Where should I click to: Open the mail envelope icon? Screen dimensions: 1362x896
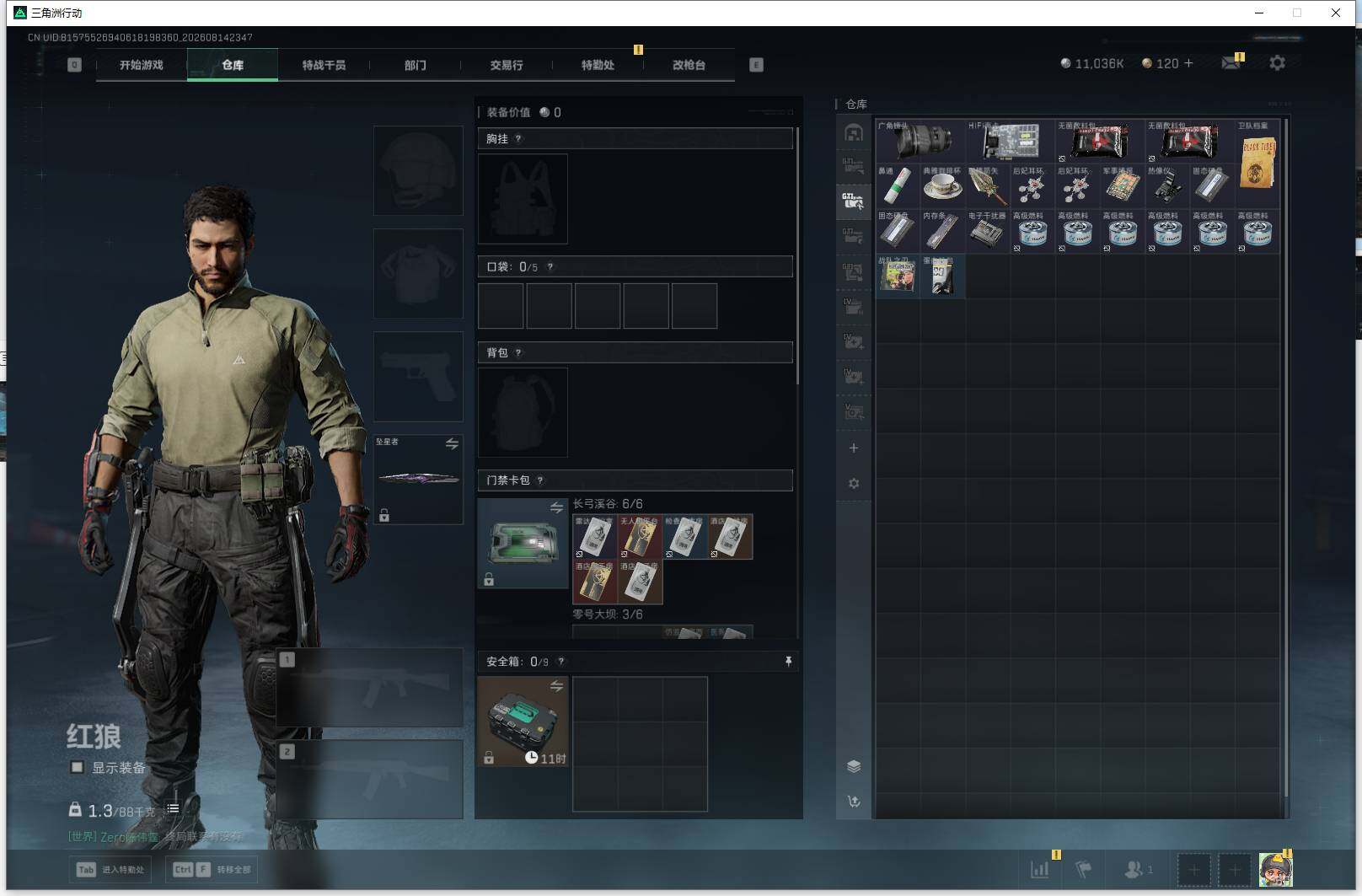coord(1231,63)
